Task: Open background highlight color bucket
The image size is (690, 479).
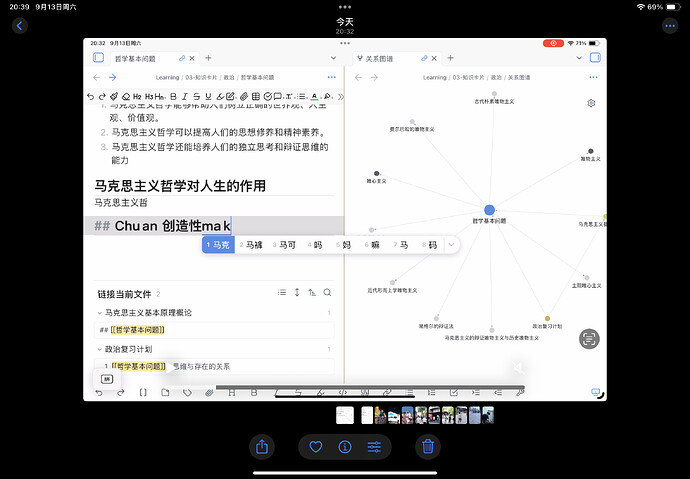Action: click(327, 96)
